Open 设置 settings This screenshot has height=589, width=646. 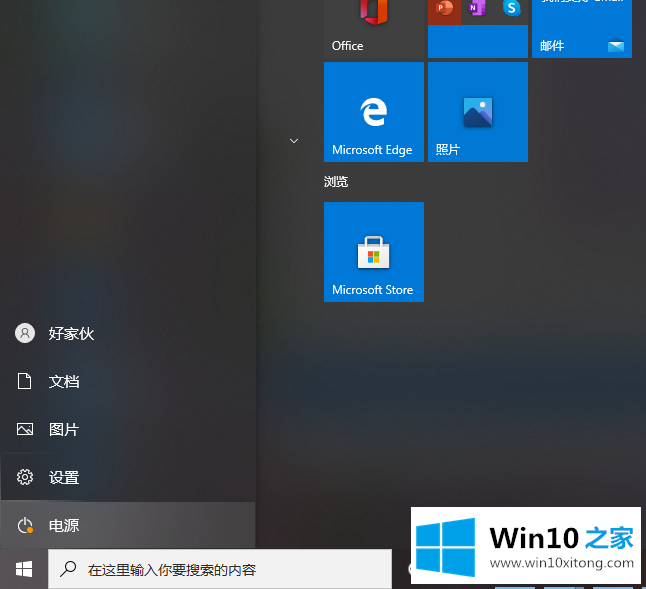pos(128,477)
